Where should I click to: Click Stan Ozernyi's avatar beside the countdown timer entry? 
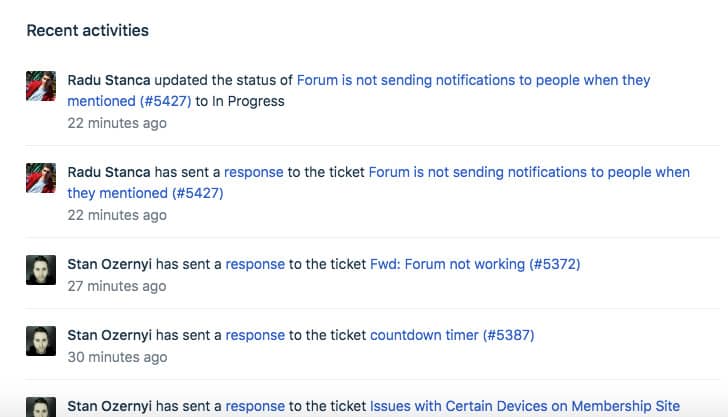point(41,341)
